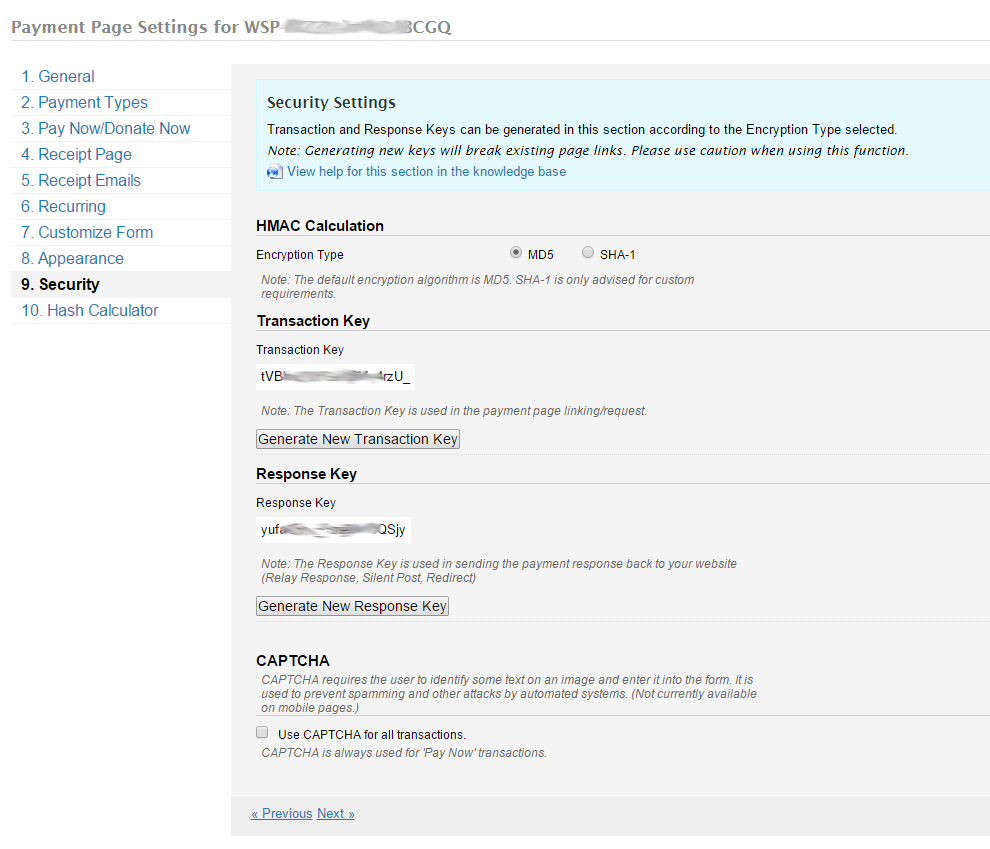
Task: Click Generate New Response Key button
Action: 352,606
